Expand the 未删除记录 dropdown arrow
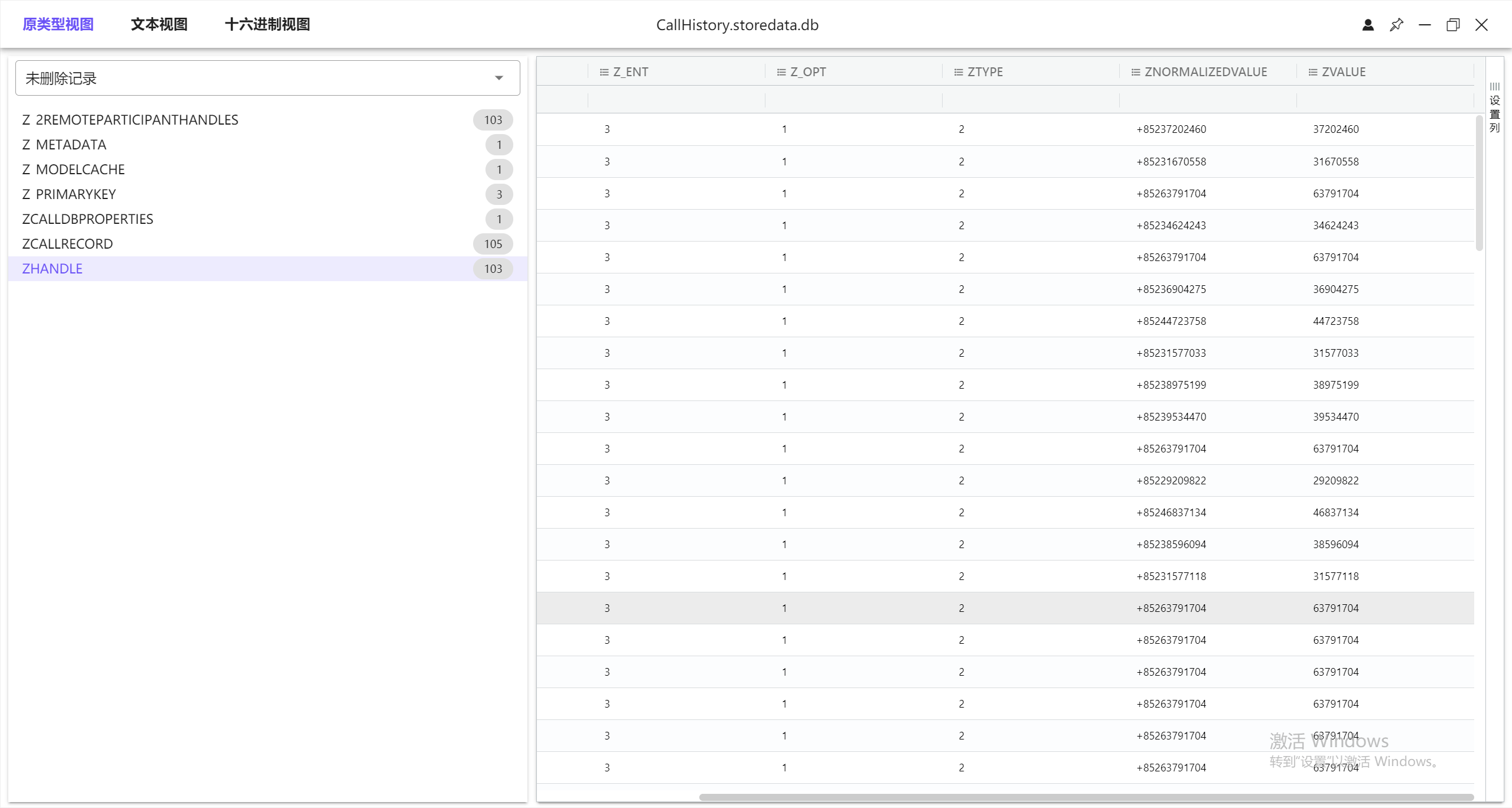 tap(499, 78)
